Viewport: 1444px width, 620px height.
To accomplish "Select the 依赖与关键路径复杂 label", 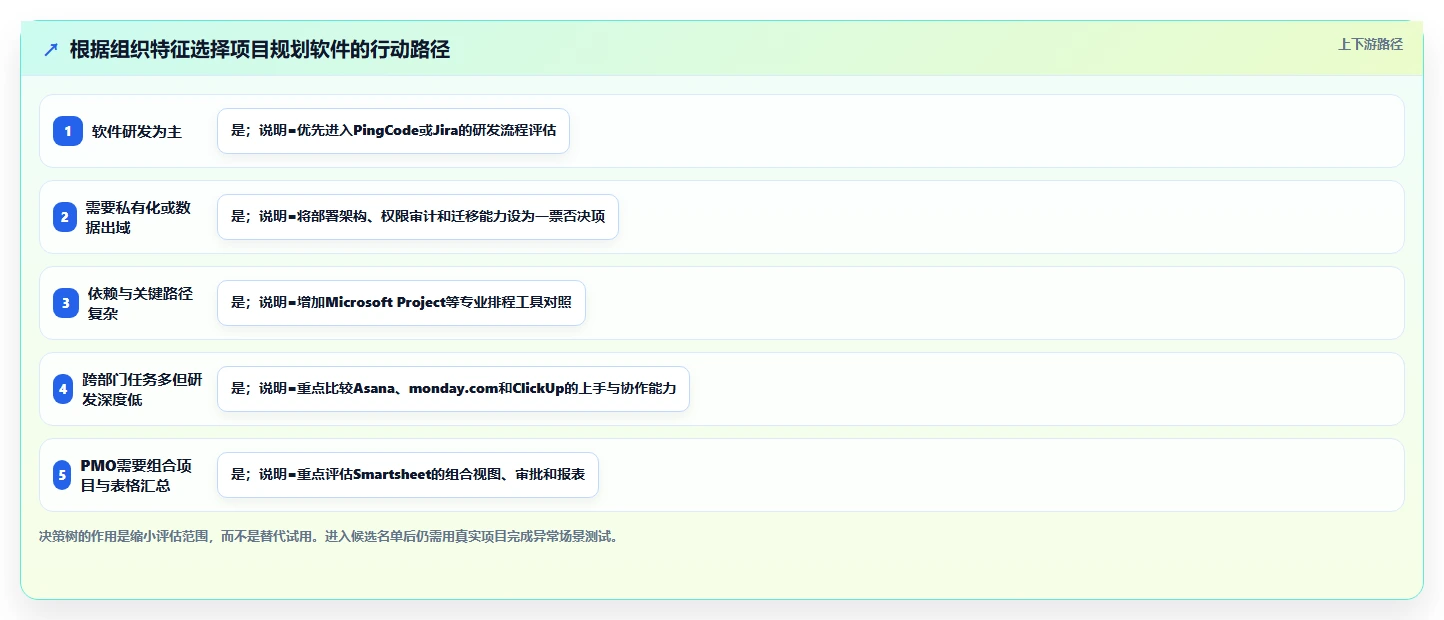I will tap(140, 303).
